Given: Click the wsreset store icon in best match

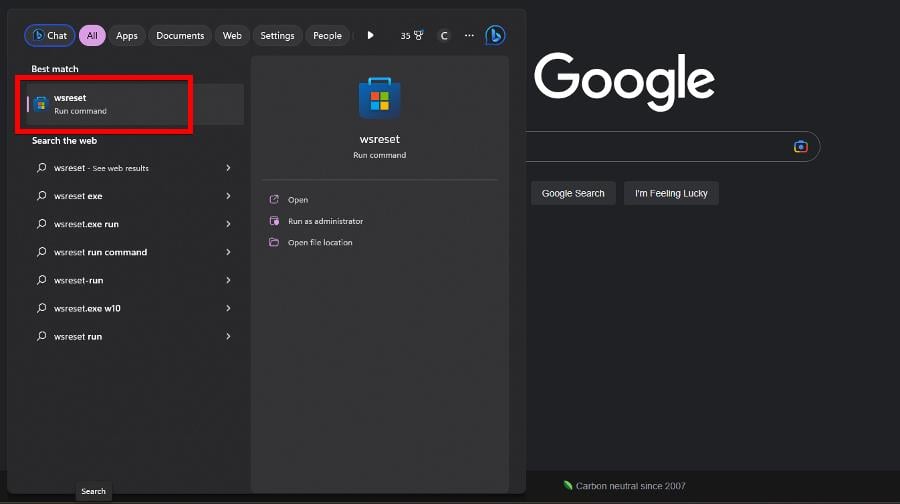Looking at the screenshot, I should tap(40, 104).
